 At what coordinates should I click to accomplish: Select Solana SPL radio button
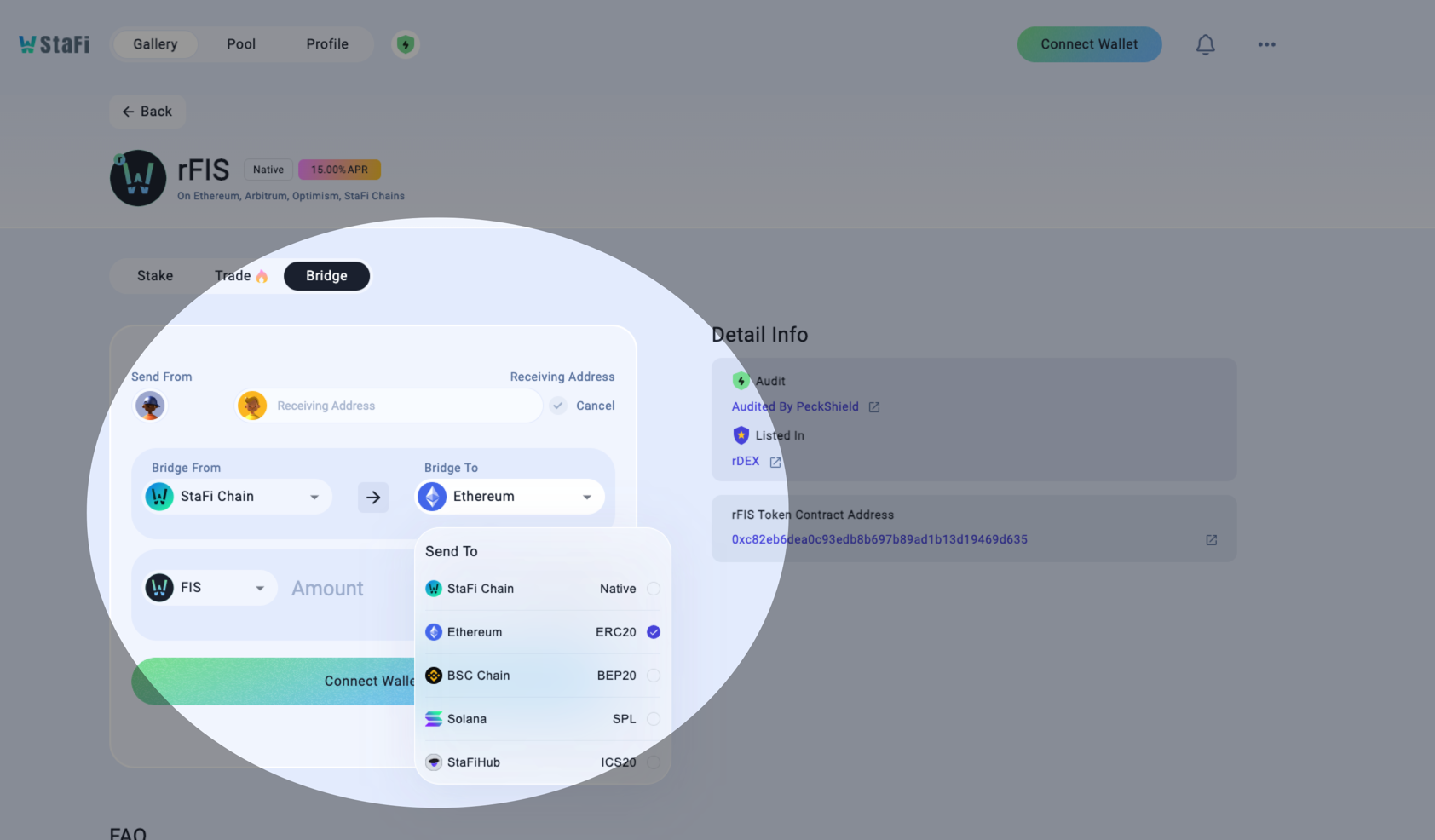[654, 719]
